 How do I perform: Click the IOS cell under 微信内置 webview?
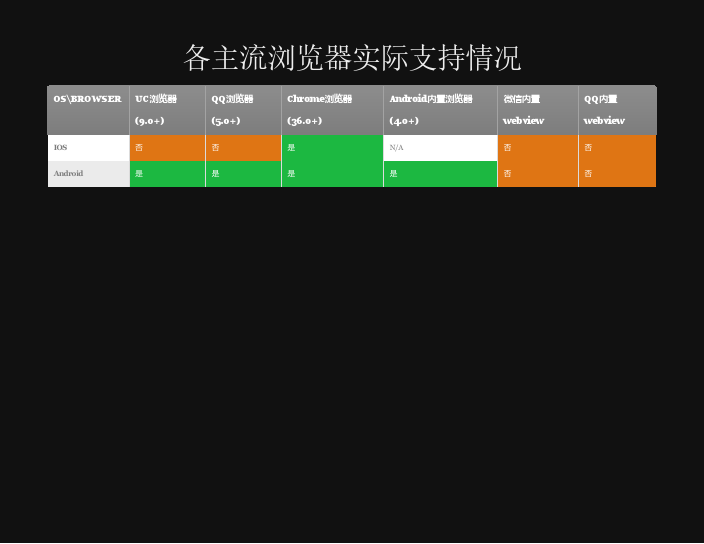(x=537, y=148)
